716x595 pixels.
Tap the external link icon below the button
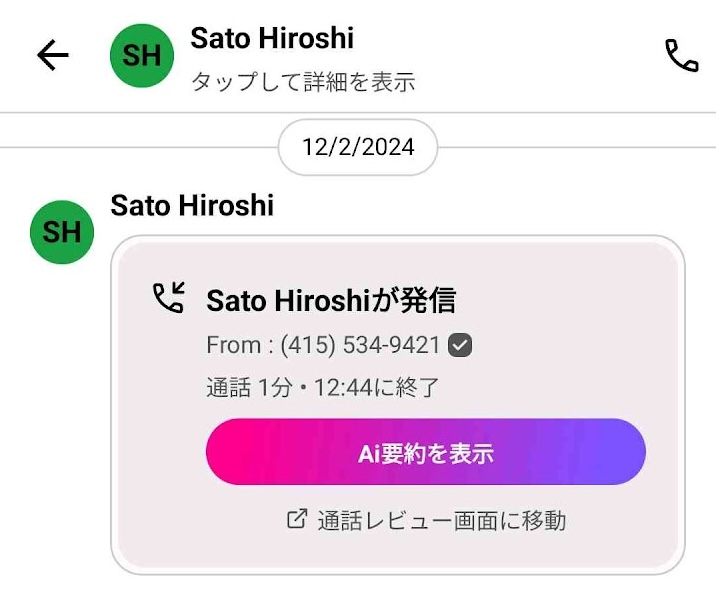point(297,519)
